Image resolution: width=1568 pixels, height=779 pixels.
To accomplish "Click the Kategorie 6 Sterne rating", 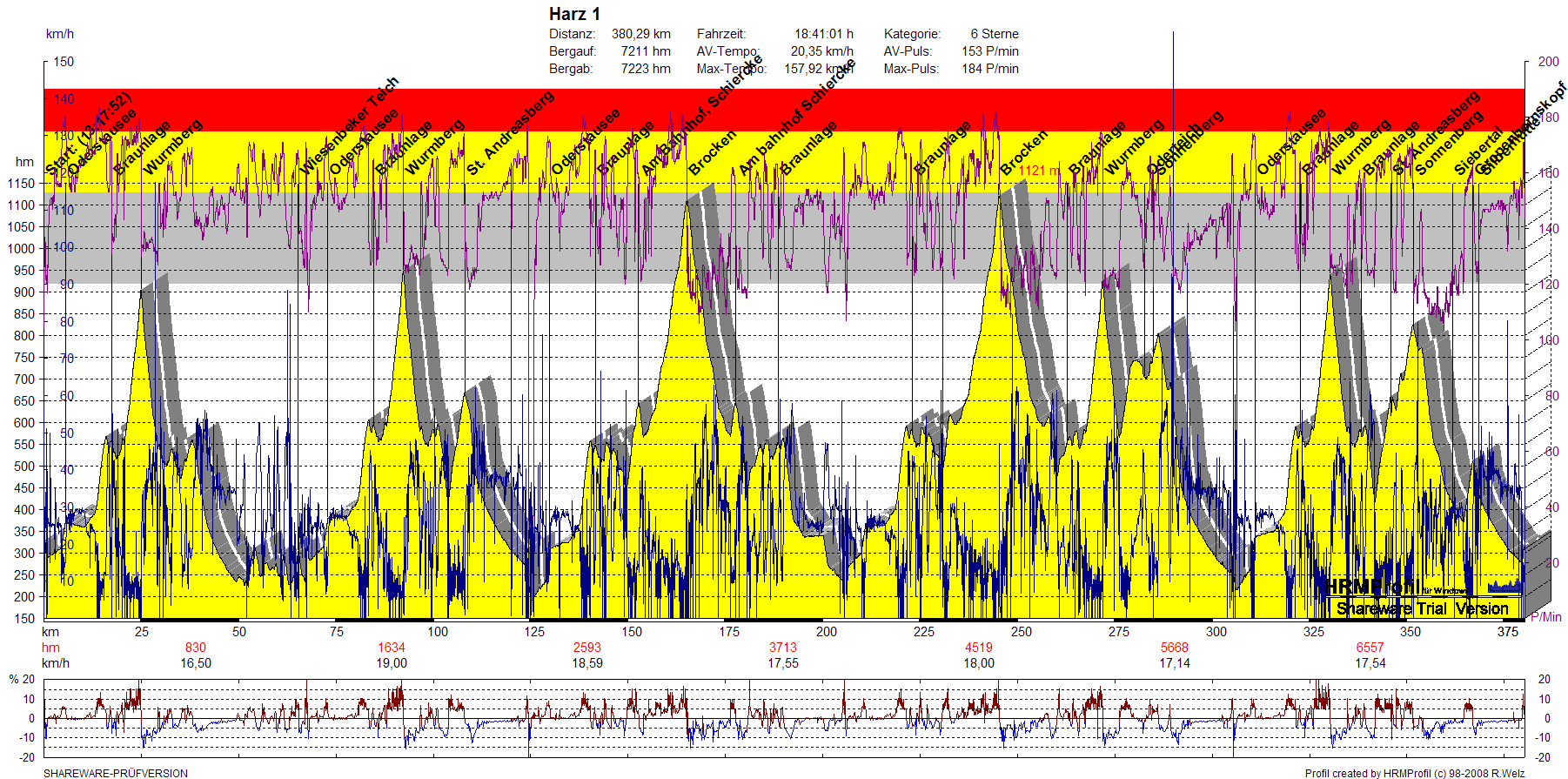I will click(994, 34).
